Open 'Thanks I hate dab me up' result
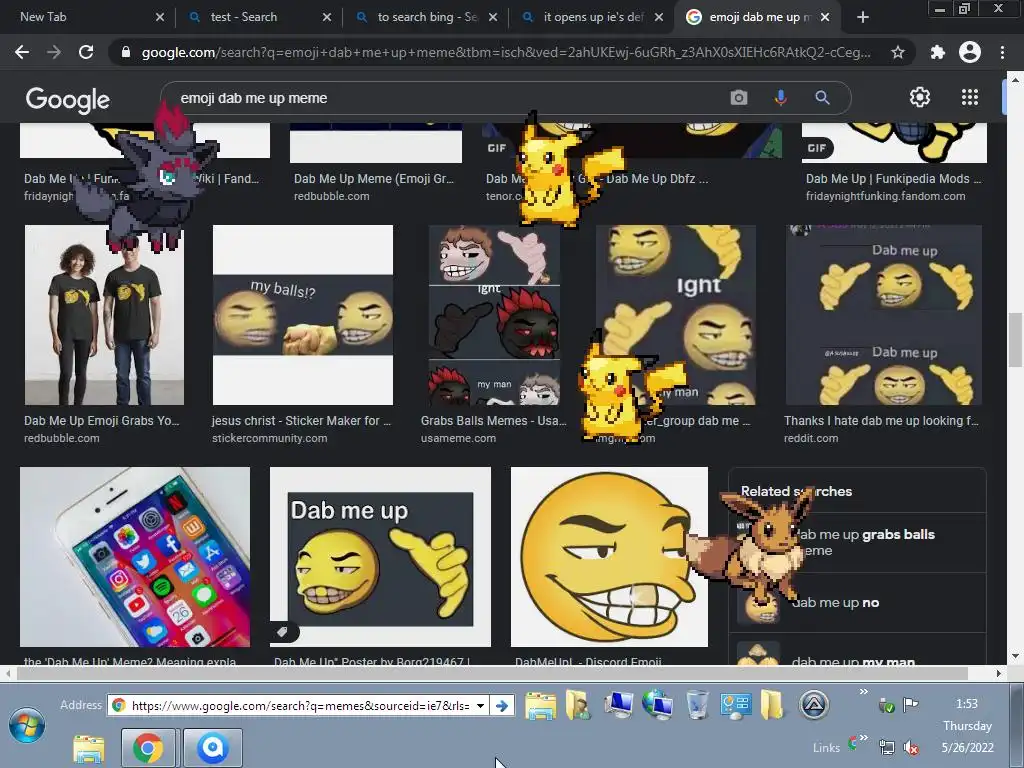This screenshot has height=768, width=1024. 881,421
